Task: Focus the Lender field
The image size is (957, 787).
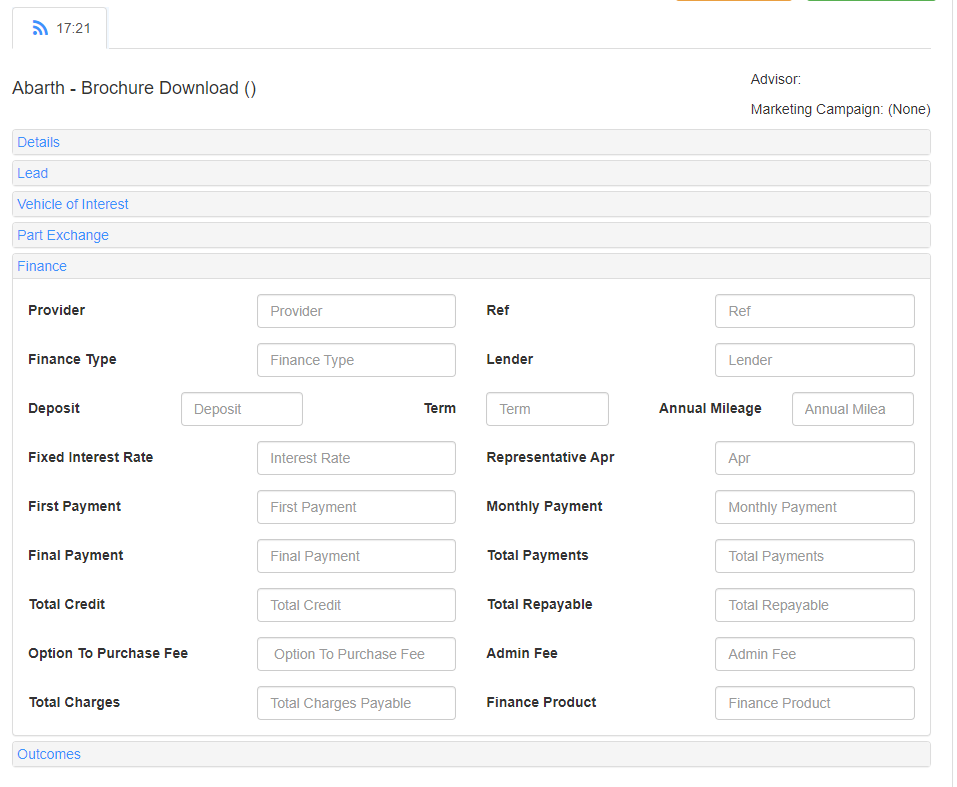Action: [x=815, y=360]
